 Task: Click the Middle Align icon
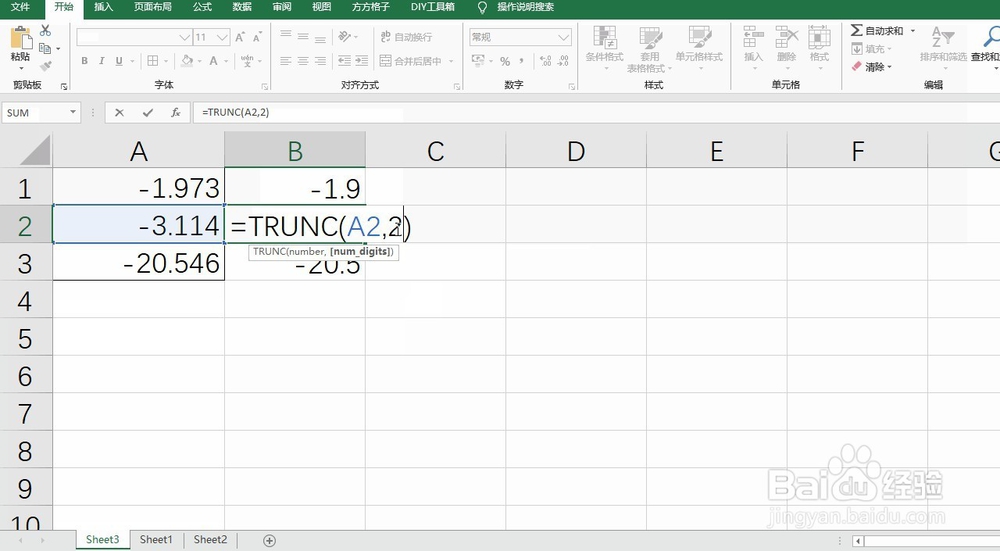(x=303, y=36)
